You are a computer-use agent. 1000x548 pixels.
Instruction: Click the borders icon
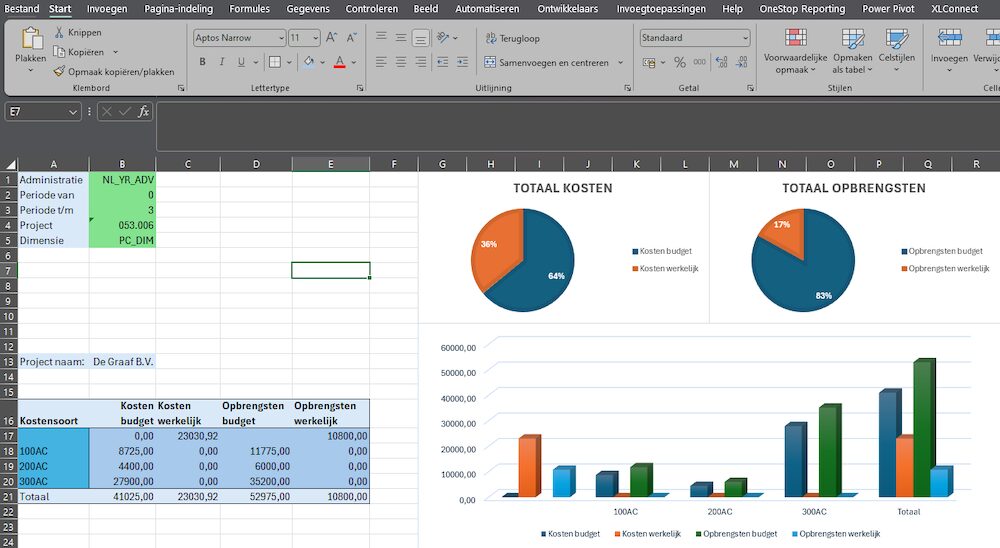click(275, 62)
